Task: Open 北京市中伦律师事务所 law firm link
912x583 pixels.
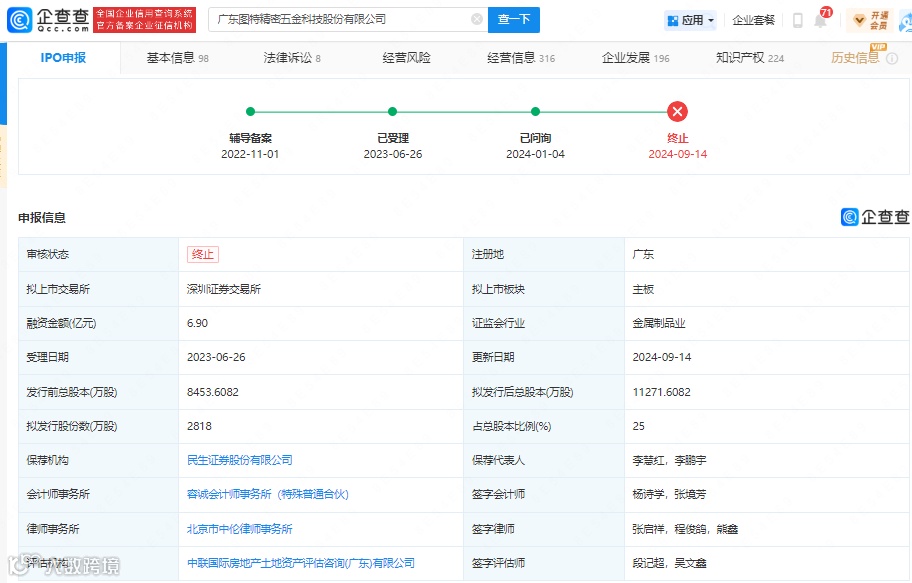Action: 240,529
